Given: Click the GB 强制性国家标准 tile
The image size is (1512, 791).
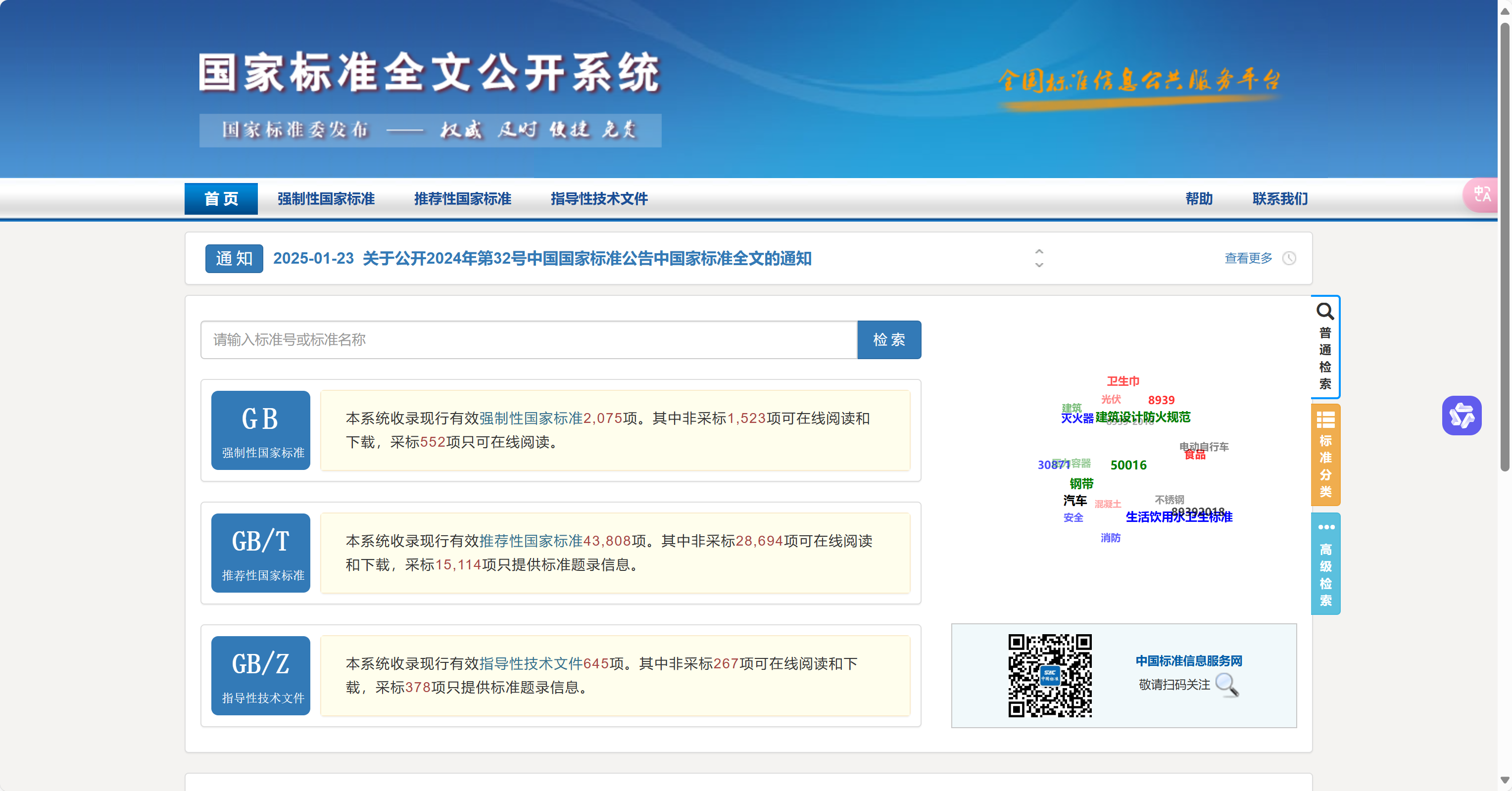Looking at the screenshot, I should (261, 430).
